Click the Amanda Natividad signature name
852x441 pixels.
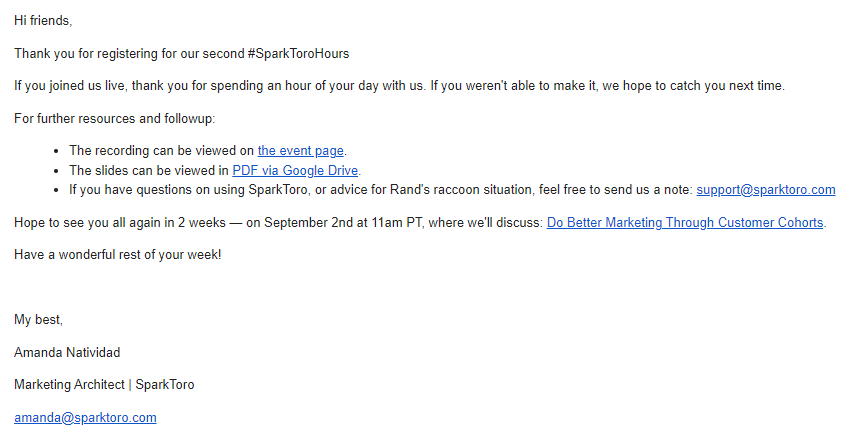pyautogui.click(x=67, y=352)
